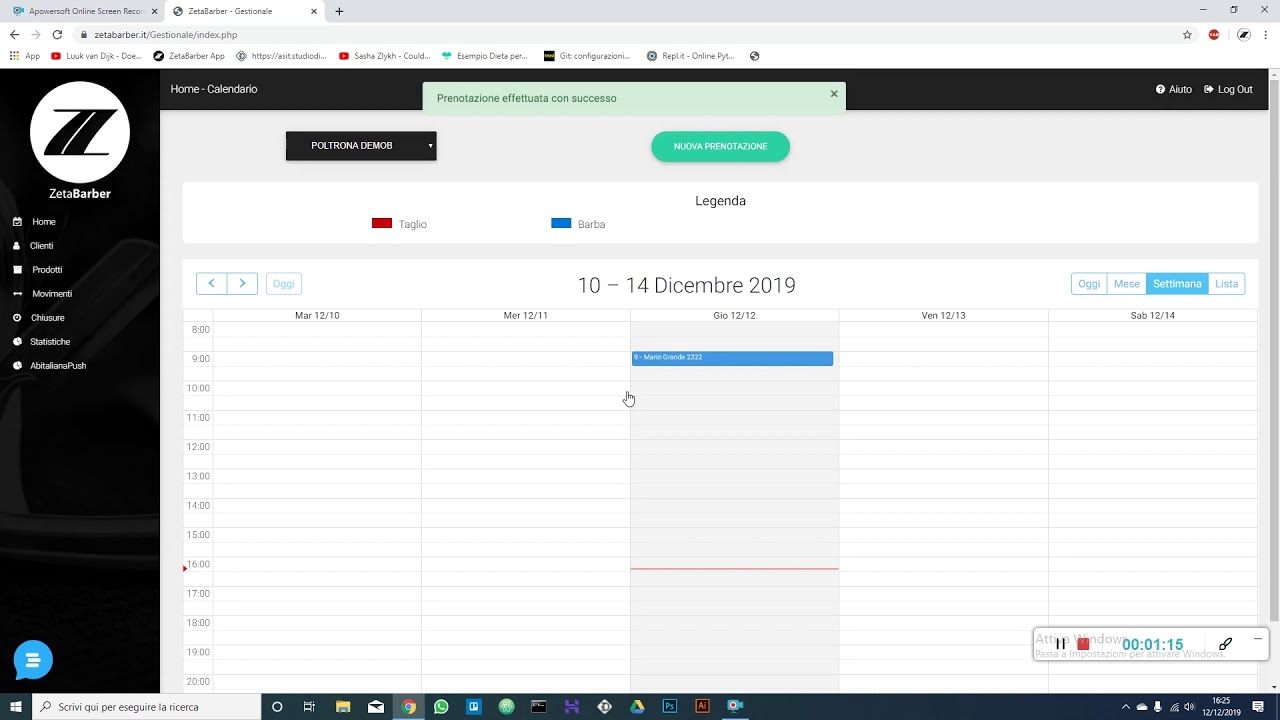Switch to Settimana view
This screenshot has width=1280, height=720.
[x=1177, y=284]
